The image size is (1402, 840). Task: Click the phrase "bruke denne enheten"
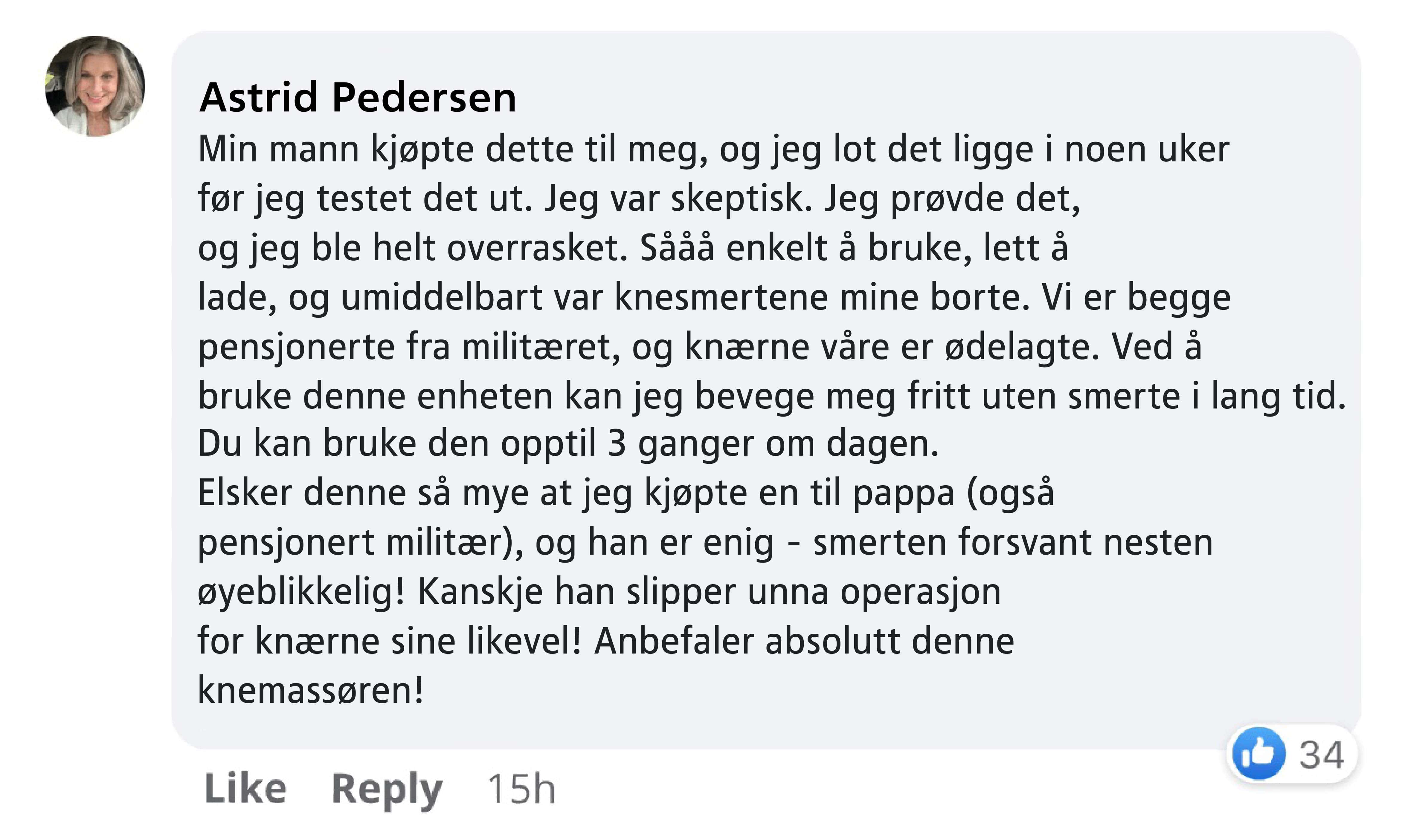point(375,396)
